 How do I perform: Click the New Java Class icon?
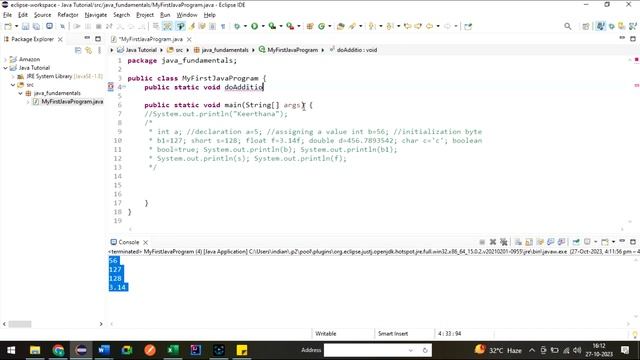[x=321, y=26]
